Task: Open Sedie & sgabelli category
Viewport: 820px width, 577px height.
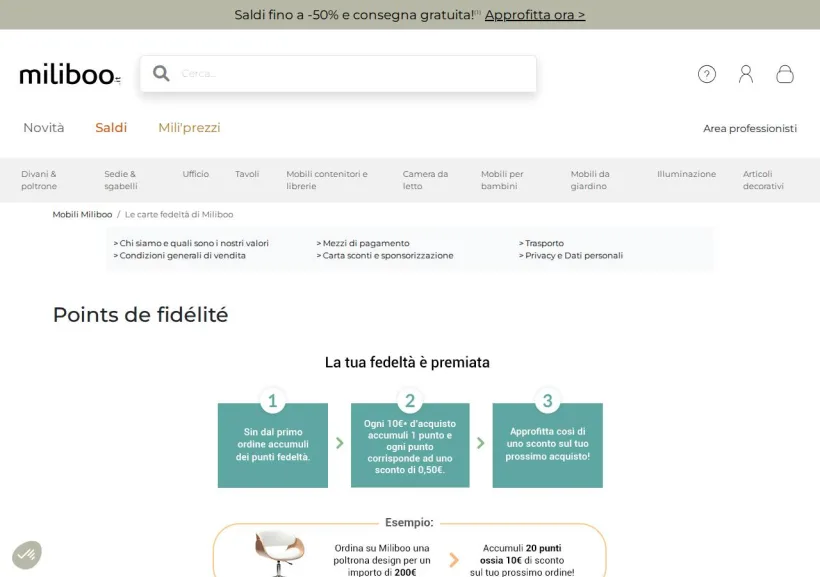Action: 121,180
